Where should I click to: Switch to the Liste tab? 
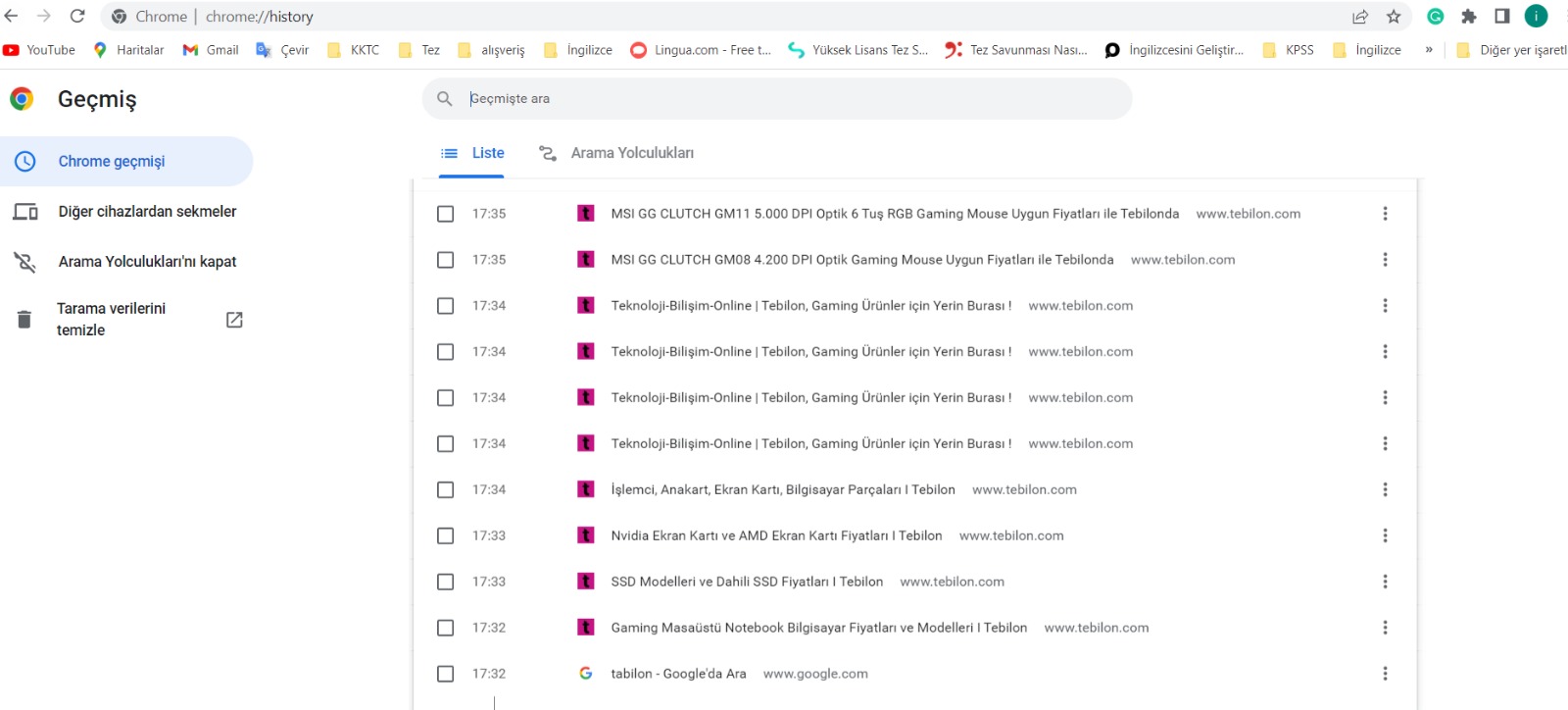tap(472, 153)
